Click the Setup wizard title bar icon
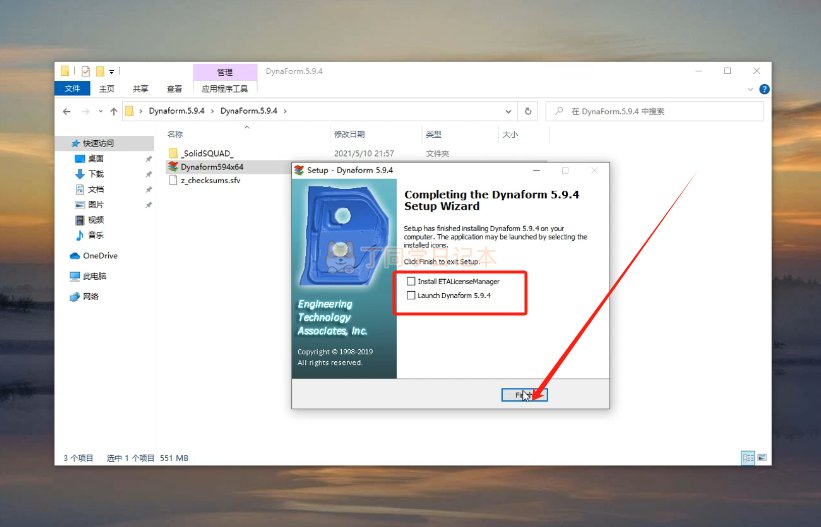 pos(299,170)
